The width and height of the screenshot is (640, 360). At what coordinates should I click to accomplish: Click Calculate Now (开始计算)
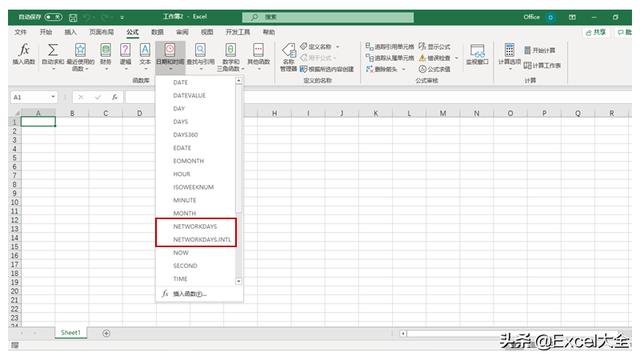coord(540,50)
